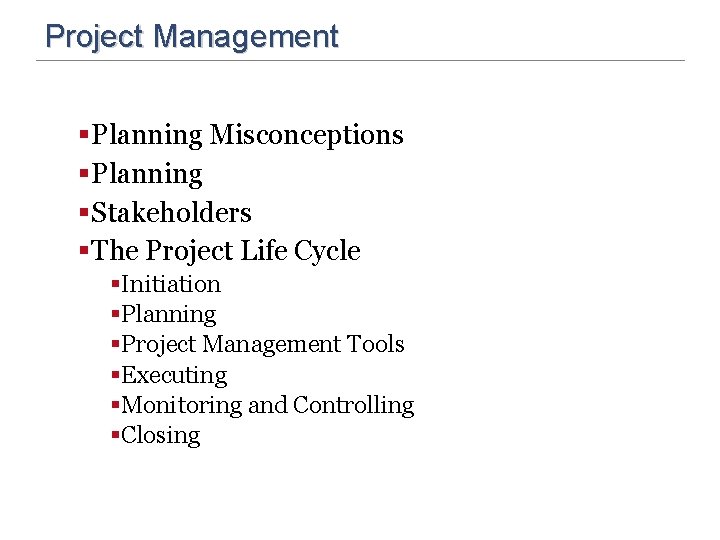Click red bullet marker beside The Project Life Cycle

(84, 250)
